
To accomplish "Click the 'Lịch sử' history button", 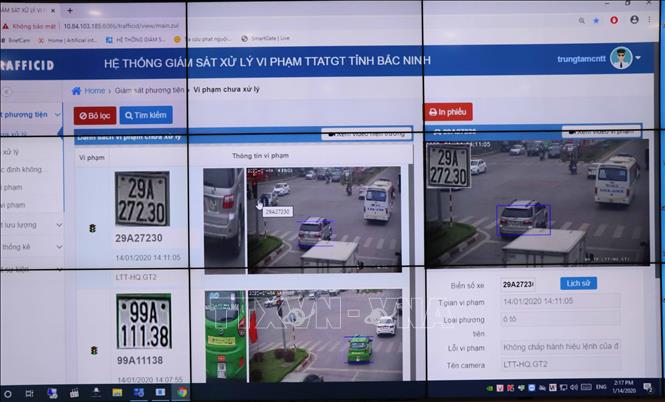I will [578, 283].
